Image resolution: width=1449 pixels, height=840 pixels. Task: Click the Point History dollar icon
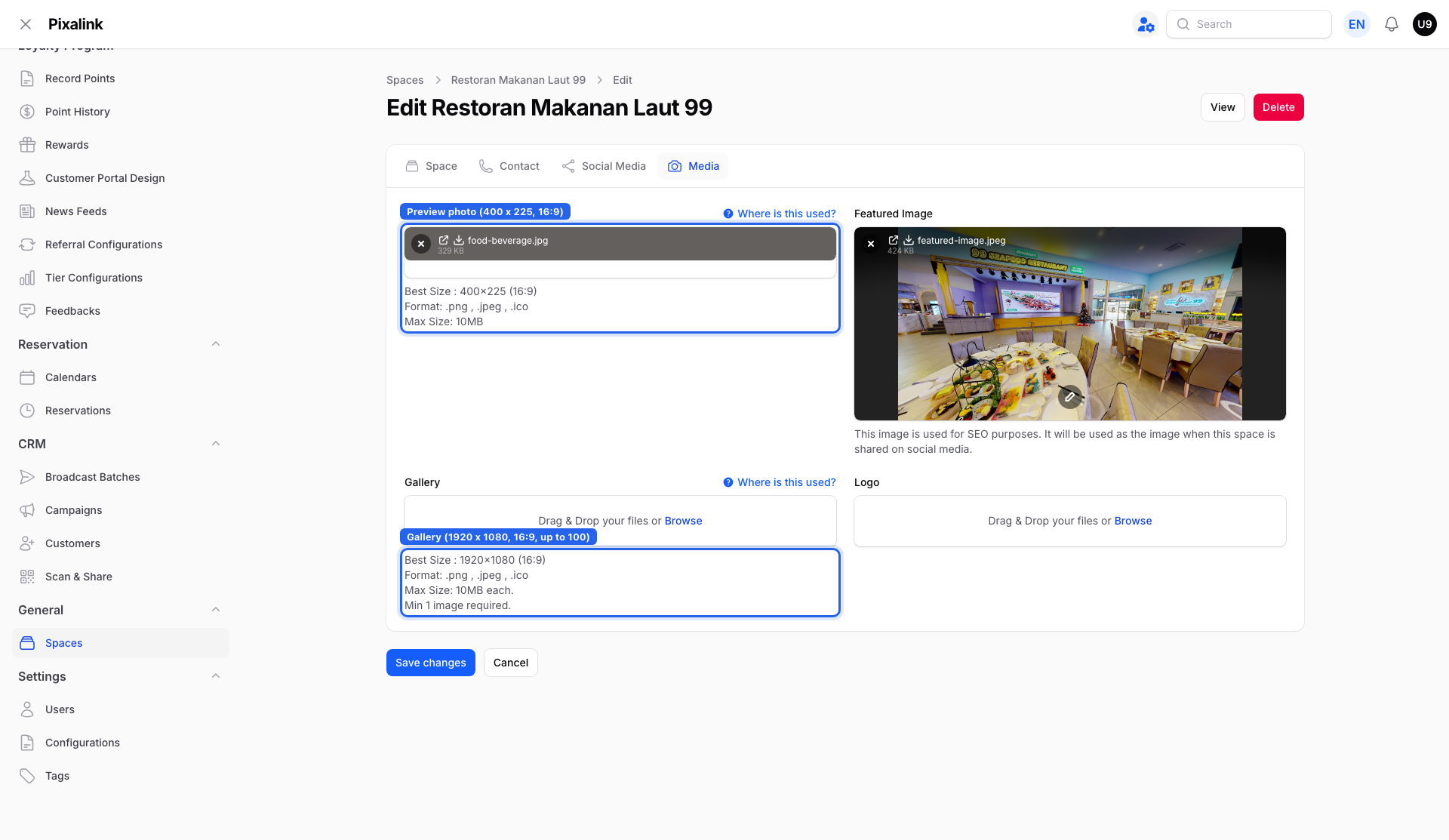(x=27, y=112)
